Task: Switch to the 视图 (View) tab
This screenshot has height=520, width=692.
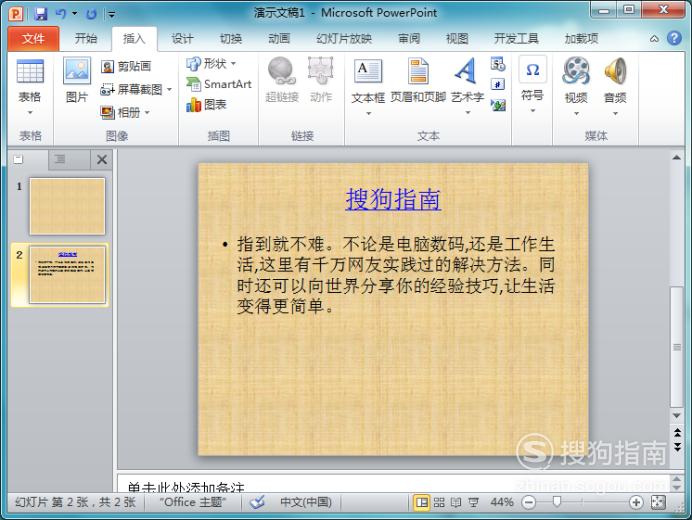Action: [457, 39]
